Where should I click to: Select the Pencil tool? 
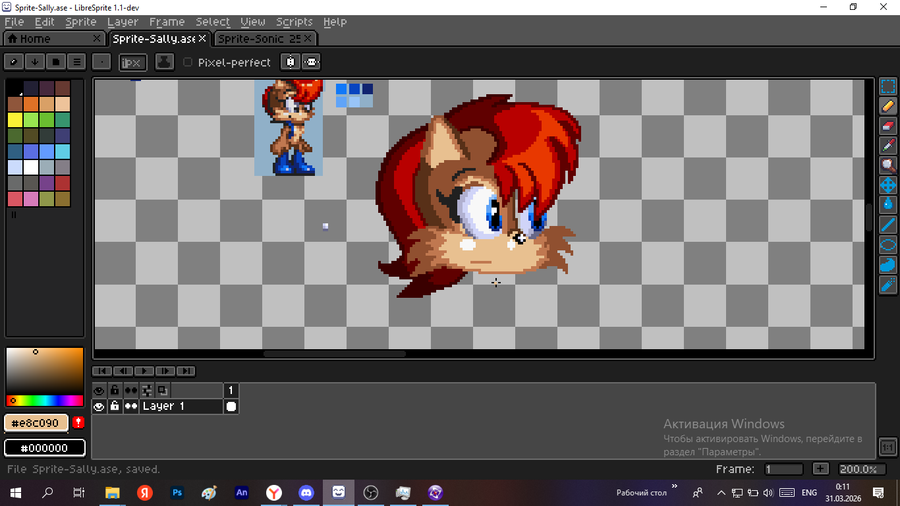pyautogui.click(x=887, y=106)
